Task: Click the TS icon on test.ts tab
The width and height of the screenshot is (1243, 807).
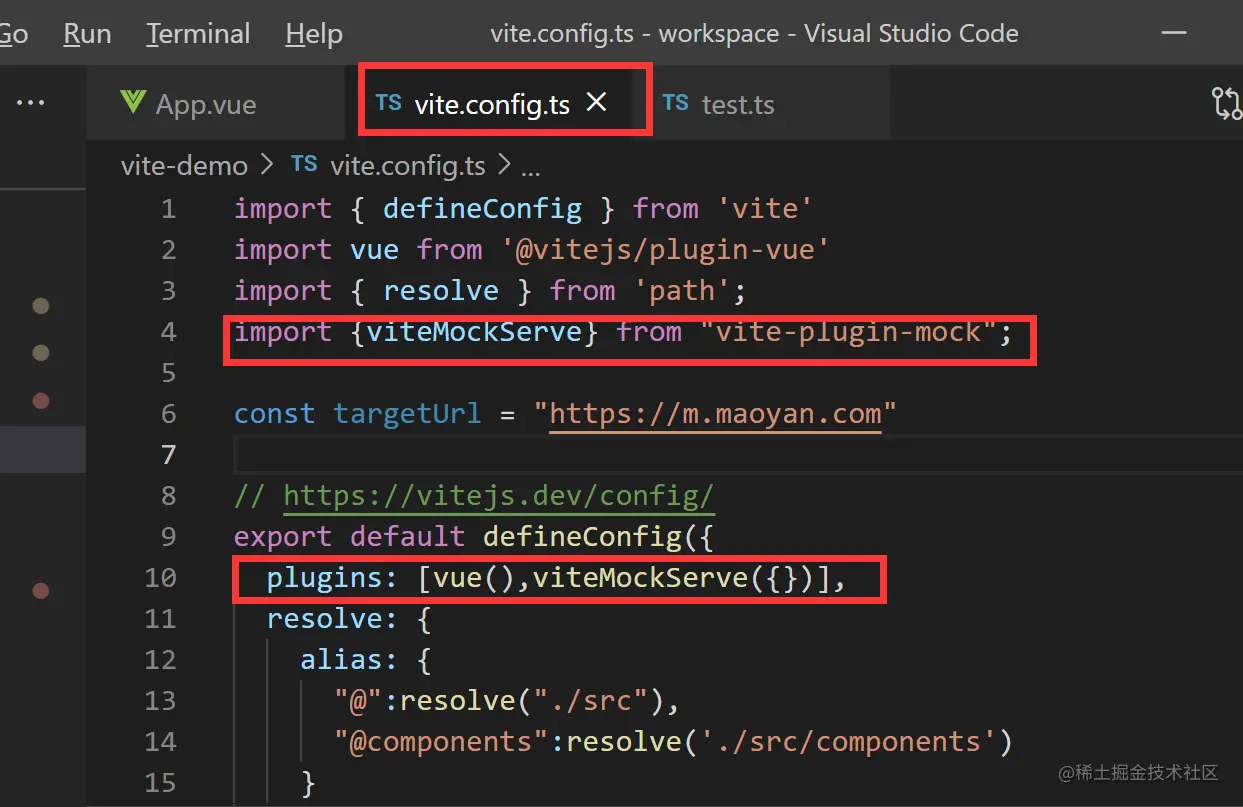Action: coord(676,102)
